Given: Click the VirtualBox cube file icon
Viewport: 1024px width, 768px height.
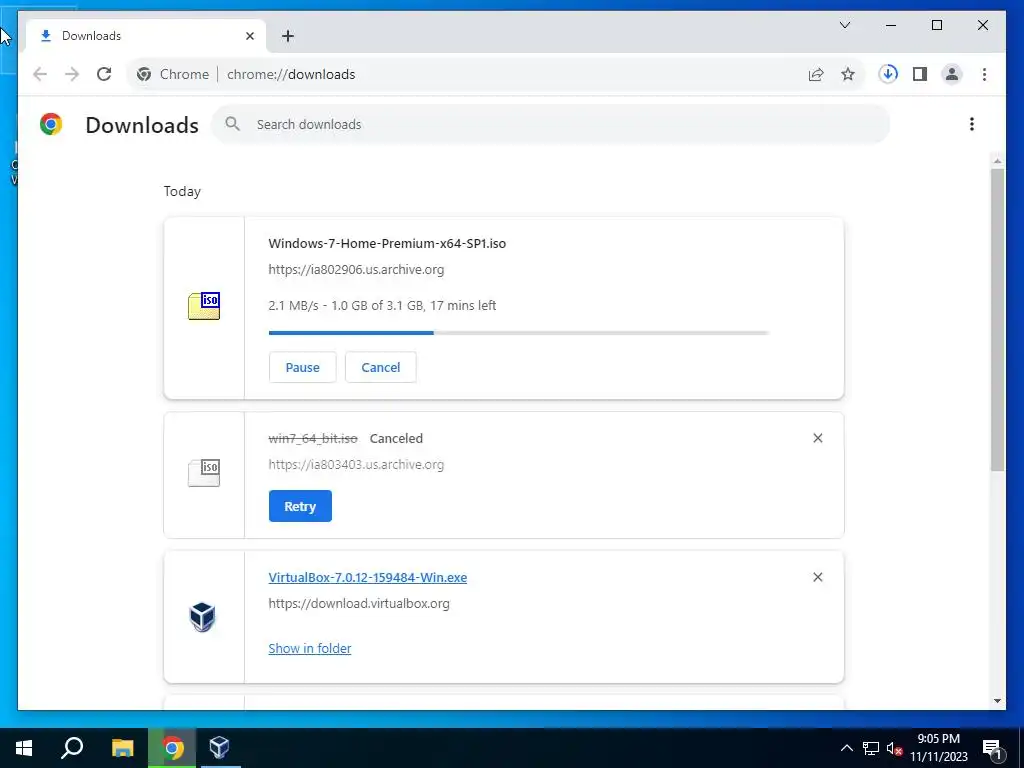Looking at the screenshot, I should click(202, 616).
